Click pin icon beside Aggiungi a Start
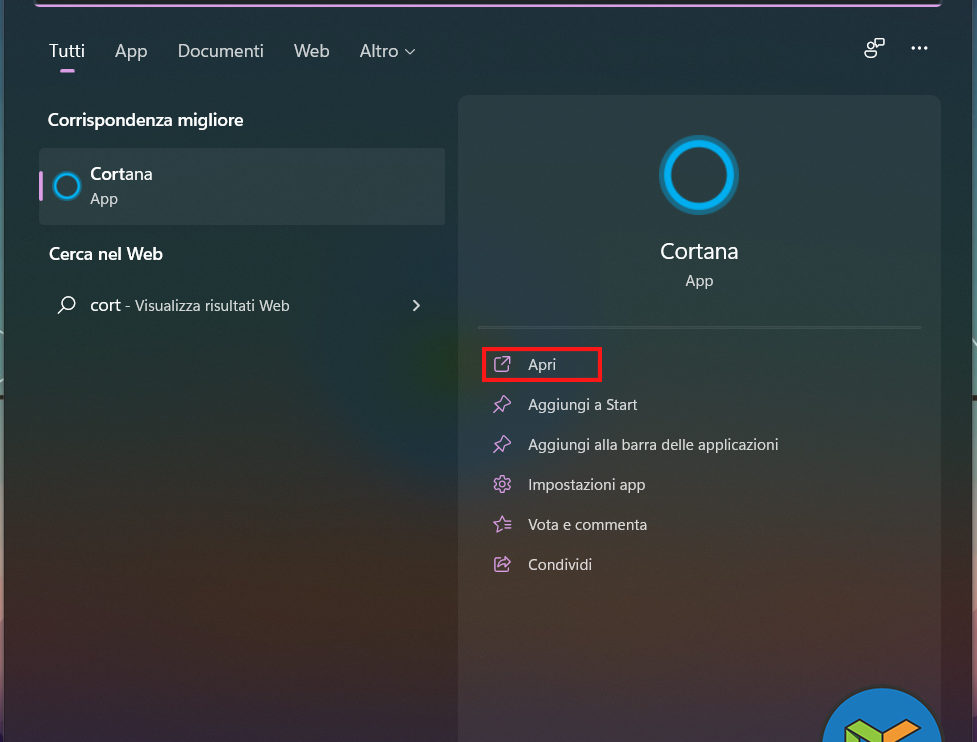977x742 pixels. click(x=502, y=404)
